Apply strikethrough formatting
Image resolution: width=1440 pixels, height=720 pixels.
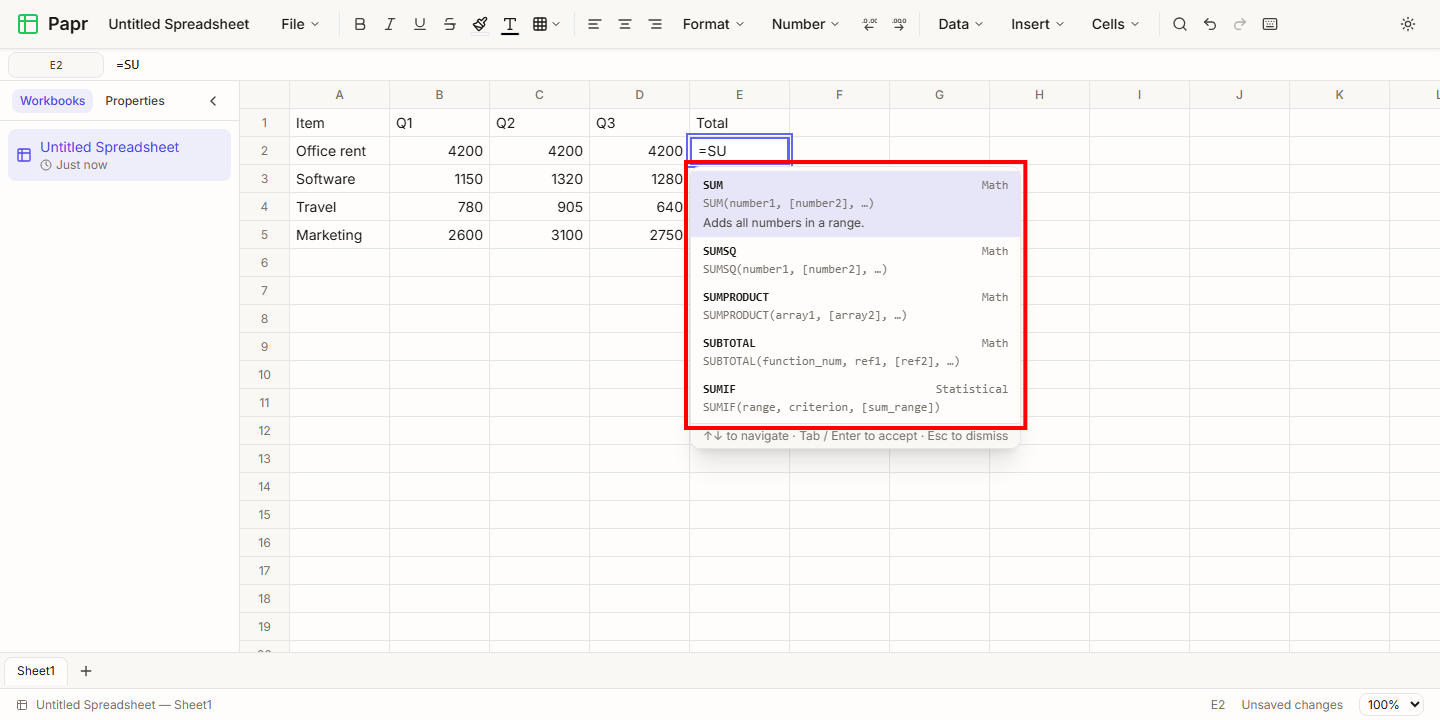point(450,24)
